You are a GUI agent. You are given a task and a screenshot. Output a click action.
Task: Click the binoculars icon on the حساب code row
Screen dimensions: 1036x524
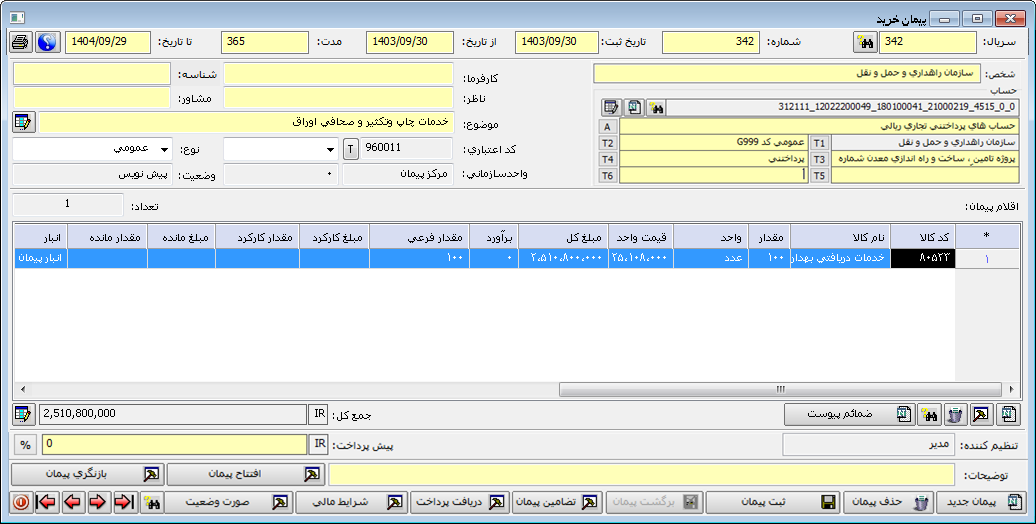[657, 107]
